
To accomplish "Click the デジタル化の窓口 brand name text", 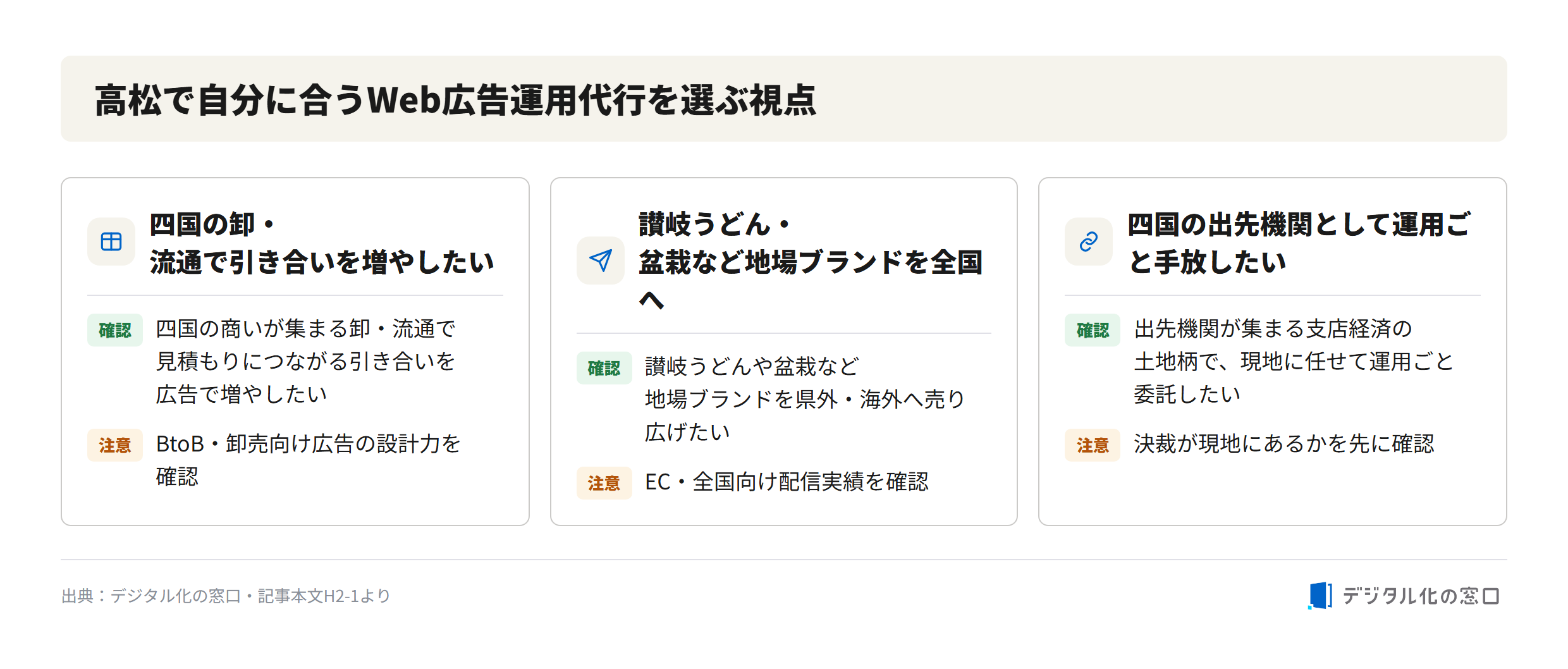I will click(1421, 596).
